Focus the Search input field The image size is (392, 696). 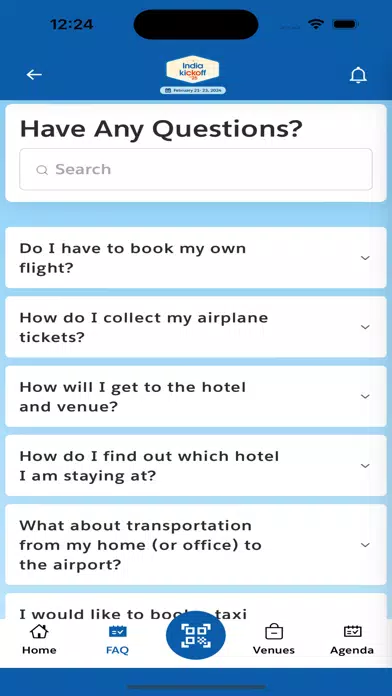point(196,170)
